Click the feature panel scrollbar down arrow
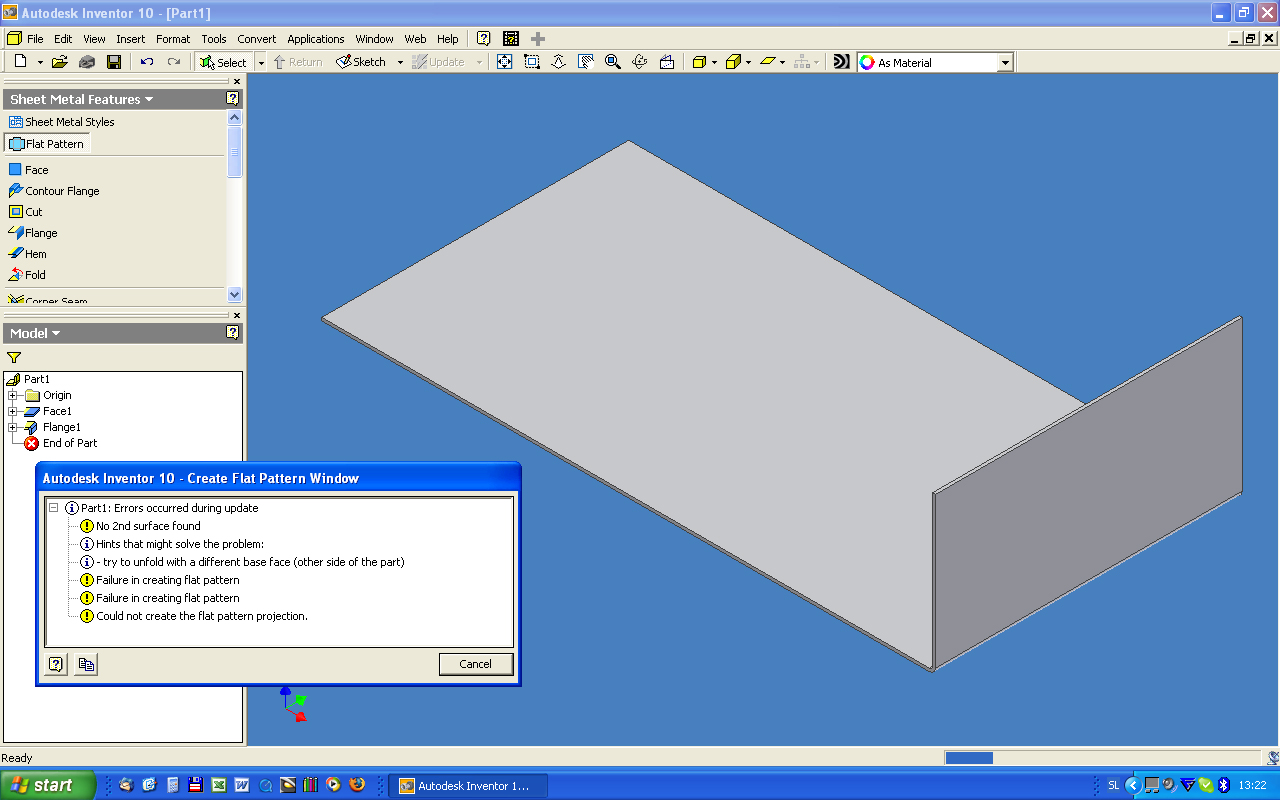 click(235, 295)
